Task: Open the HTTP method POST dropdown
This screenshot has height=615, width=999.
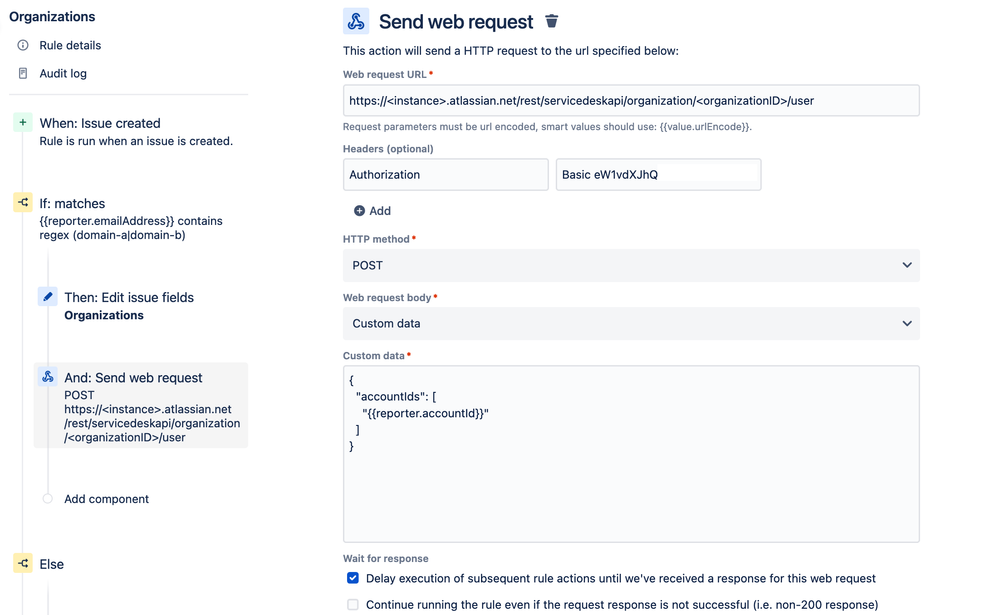Action: [631, 265]
